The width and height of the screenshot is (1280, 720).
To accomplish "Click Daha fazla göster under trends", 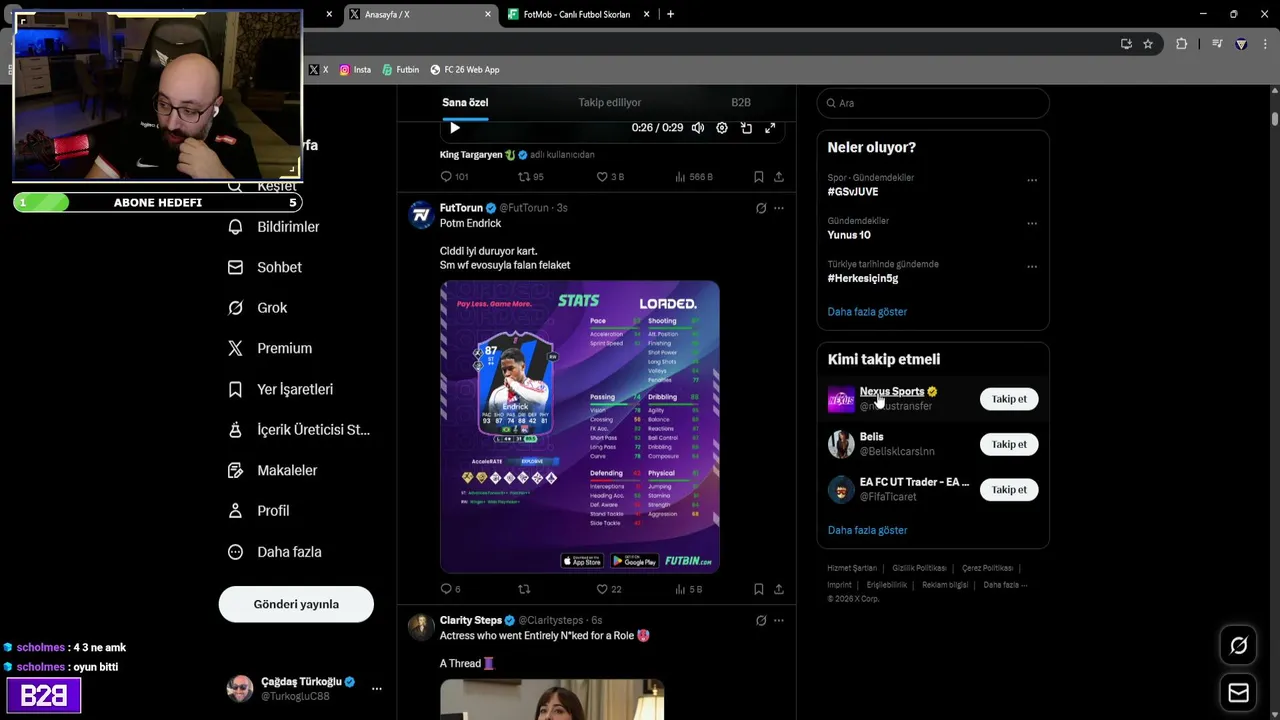I will click(x=867, y=312).
